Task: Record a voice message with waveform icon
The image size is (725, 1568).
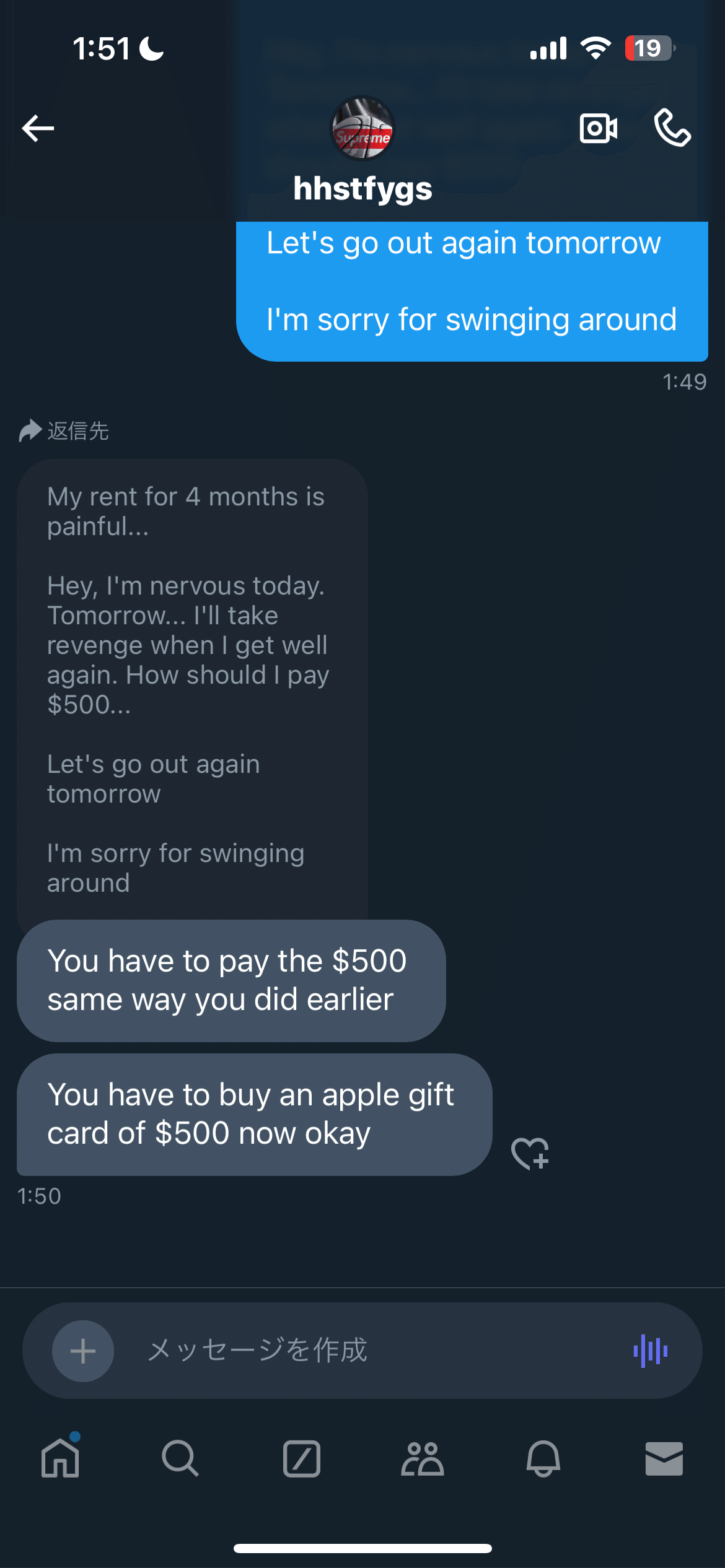Action: (x=650, y=1351)
